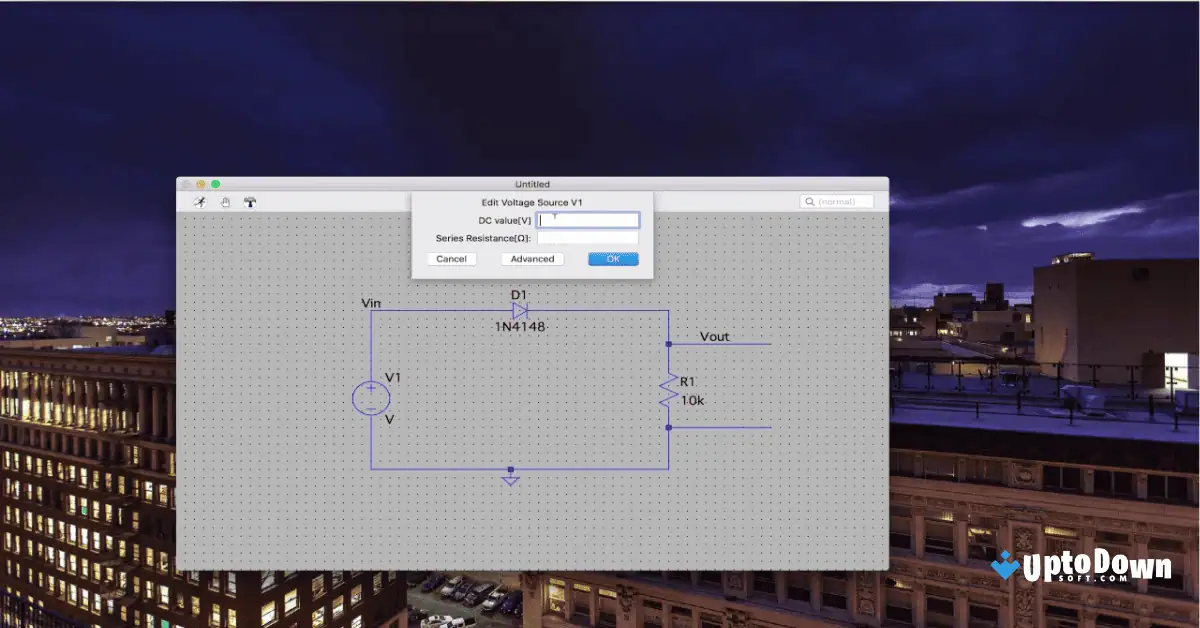Image resolution: width=1200 pixels, height=628 pixels.
Task: Cancel the Edit Voltage Source dialog
Action: pos(451,258)
